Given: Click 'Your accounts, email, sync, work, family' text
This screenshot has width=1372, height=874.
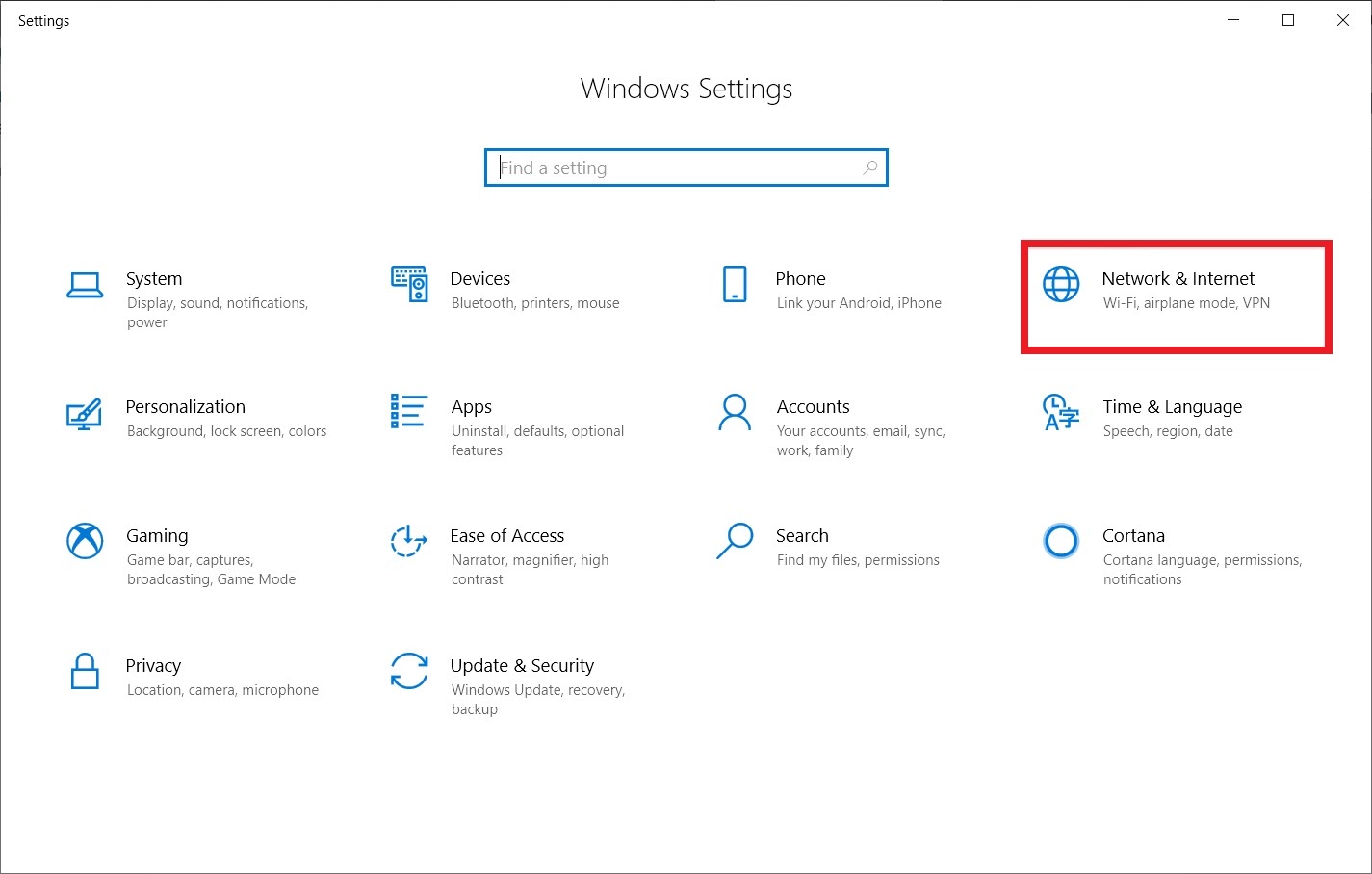Looking at the screenshot, I should click(x=861, y=441).
